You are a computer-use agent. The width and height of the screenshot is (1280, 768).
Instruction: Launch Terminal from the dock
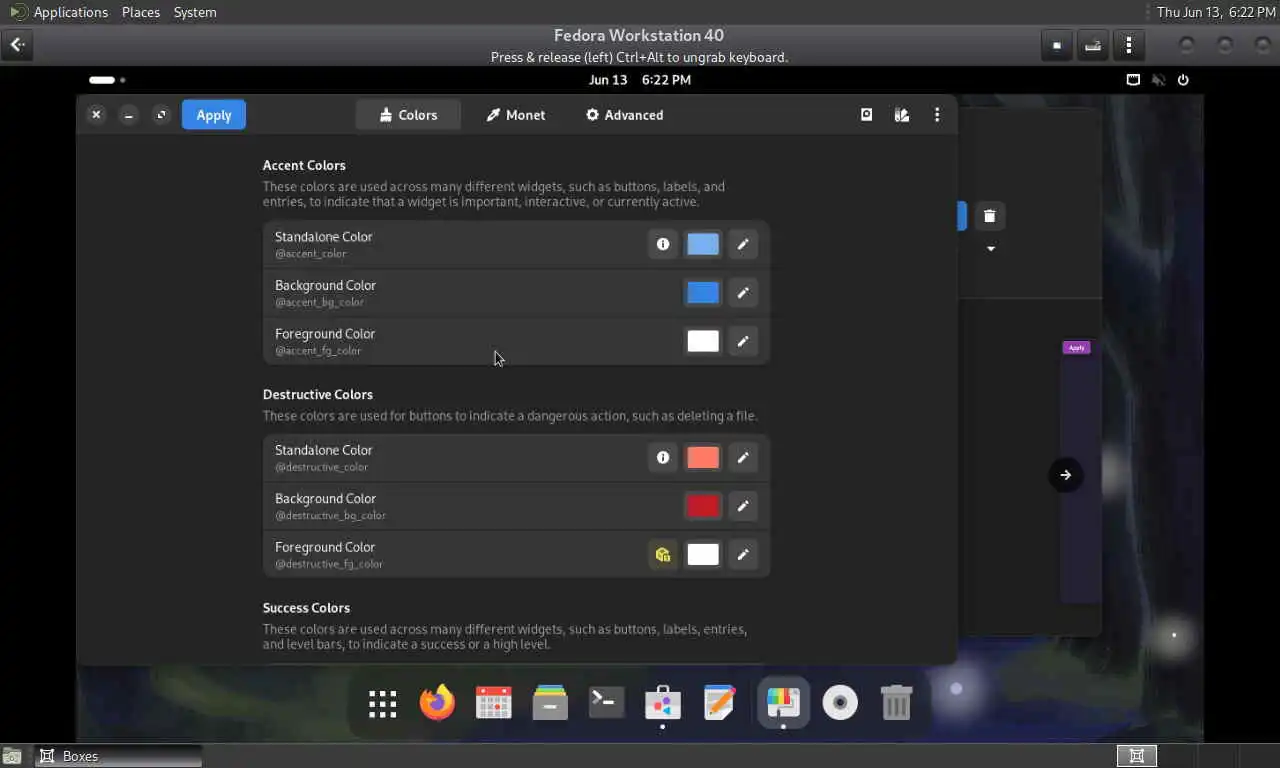[607, 703]
